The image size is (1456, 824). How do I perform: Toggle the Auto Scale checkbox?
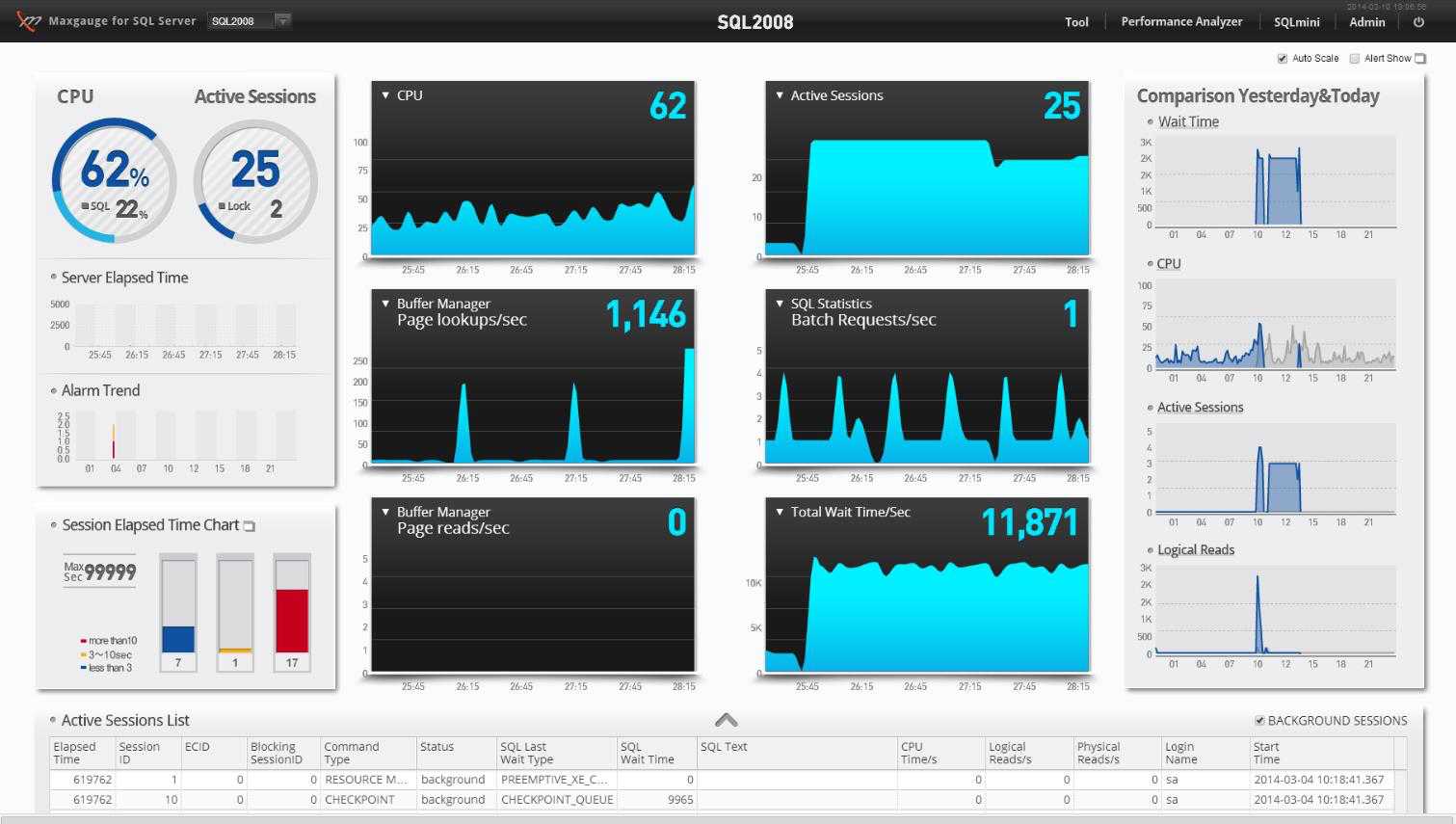pos(1283,59)
